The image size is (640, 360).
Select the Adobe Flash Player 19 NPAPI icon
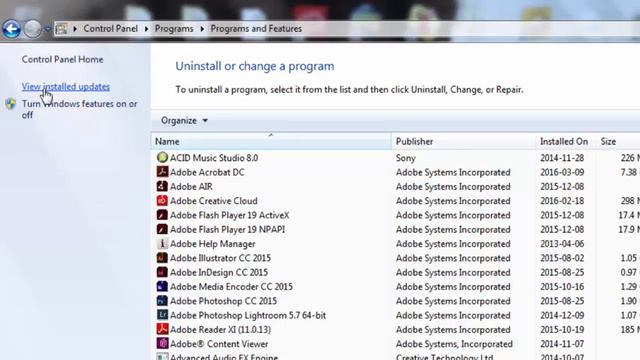(162, 229)
